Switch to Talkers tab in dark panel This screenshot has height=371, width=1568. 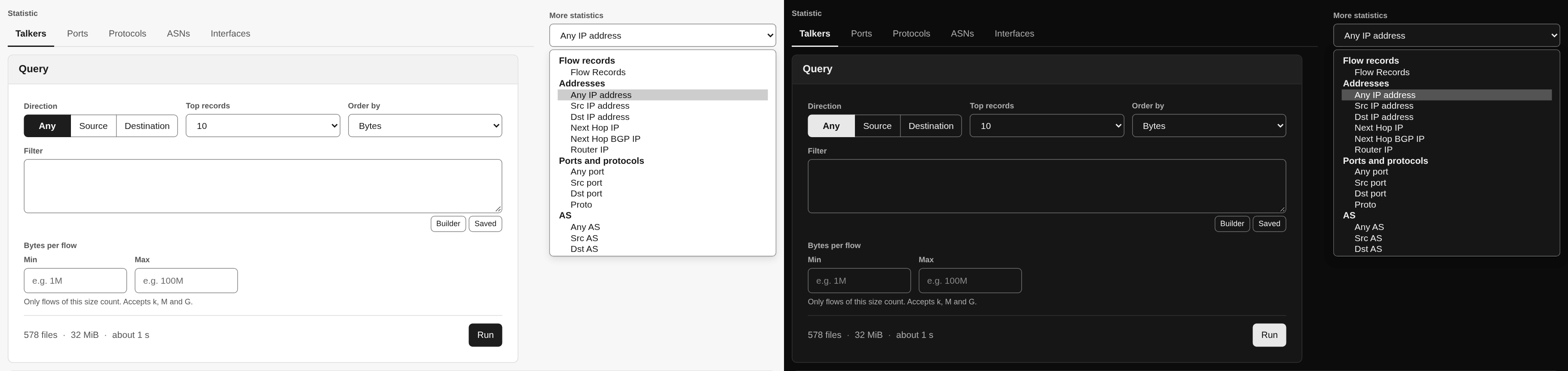pyautogui.click(x=815, y=34)
